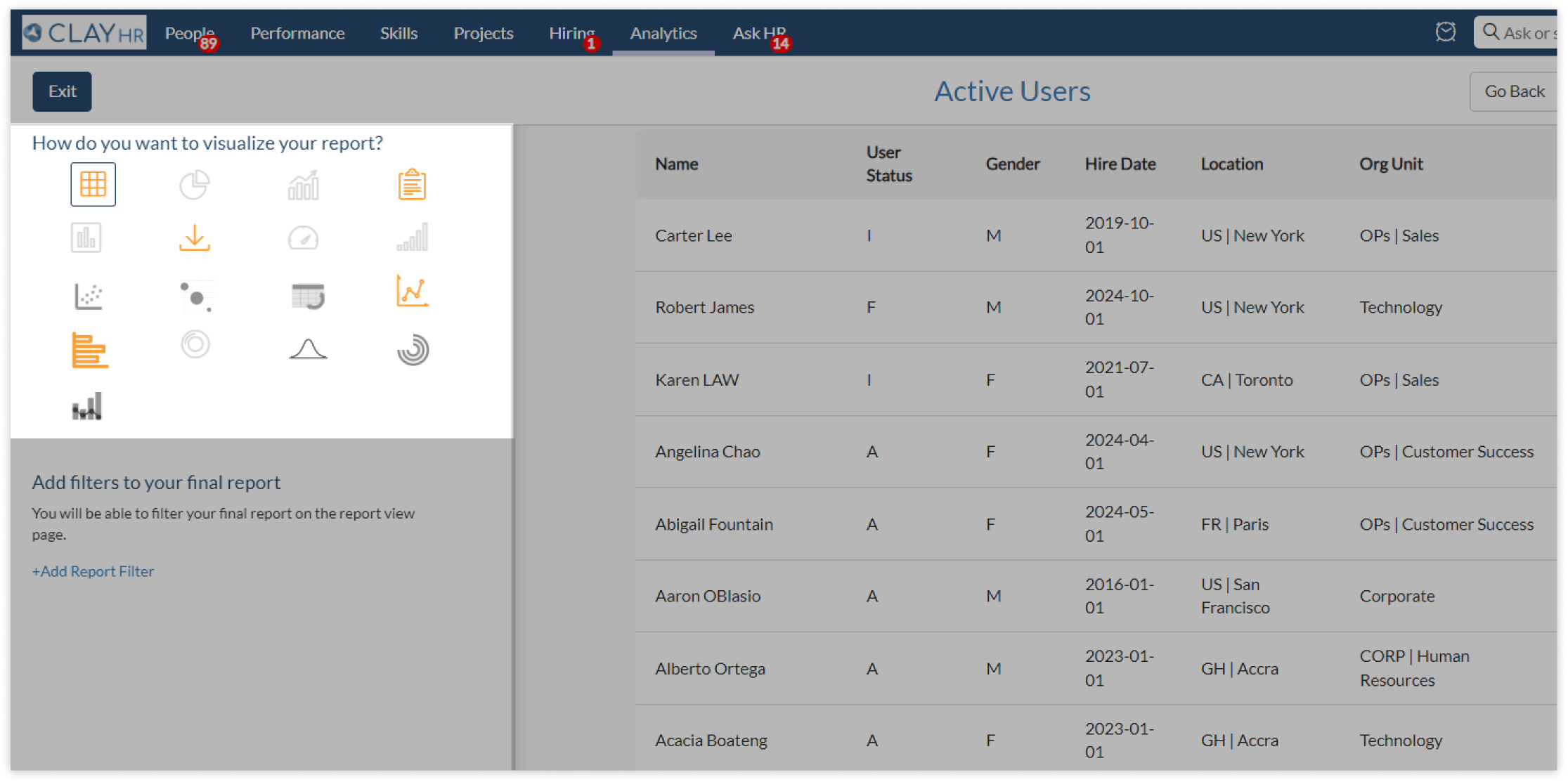Select the Carter Lee name cell
Viewport: 1568px width, 782px height.
point(693,235)
